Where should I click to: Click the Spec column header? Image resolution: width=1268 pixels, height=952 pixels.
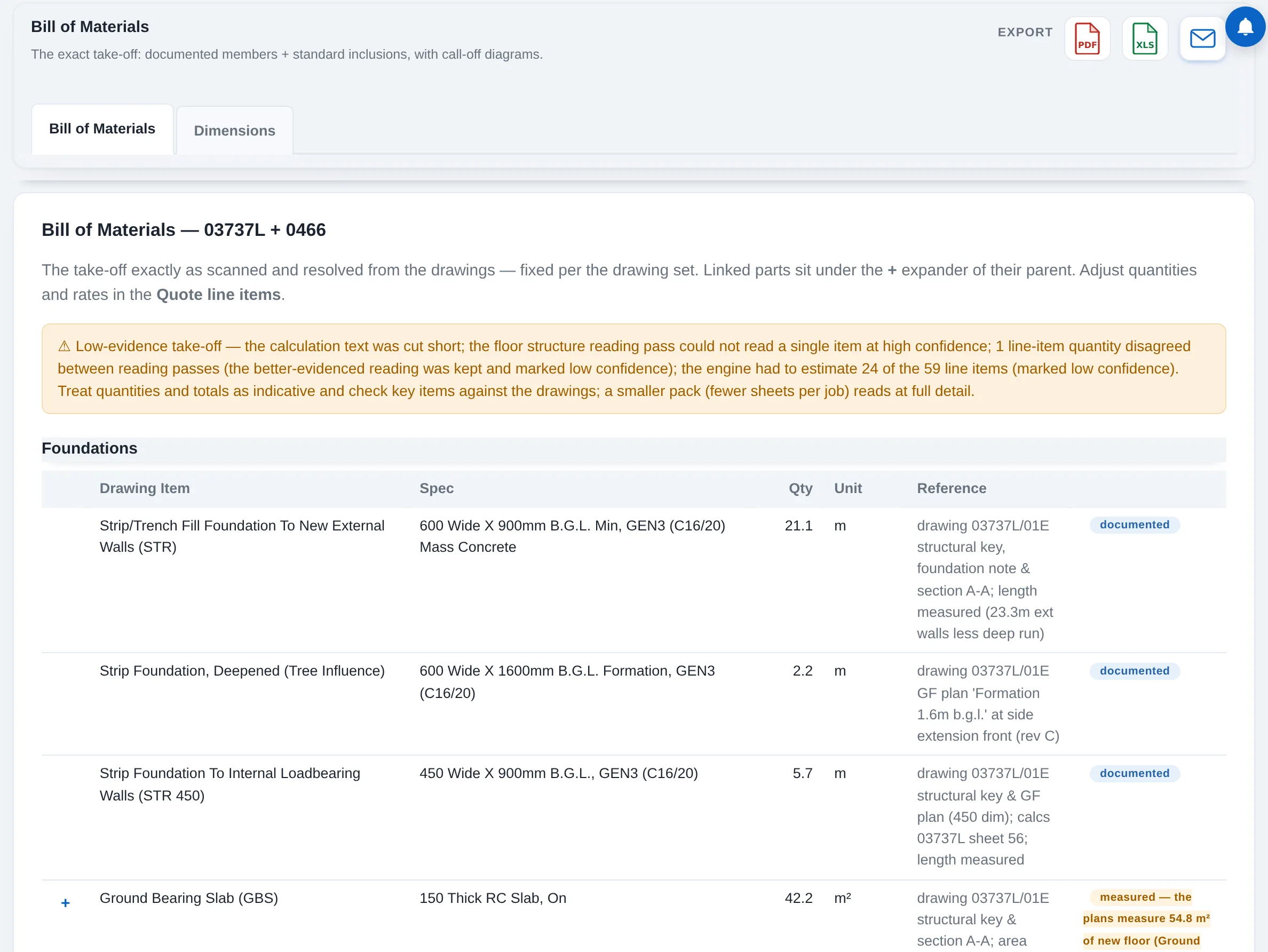point(436,488)
